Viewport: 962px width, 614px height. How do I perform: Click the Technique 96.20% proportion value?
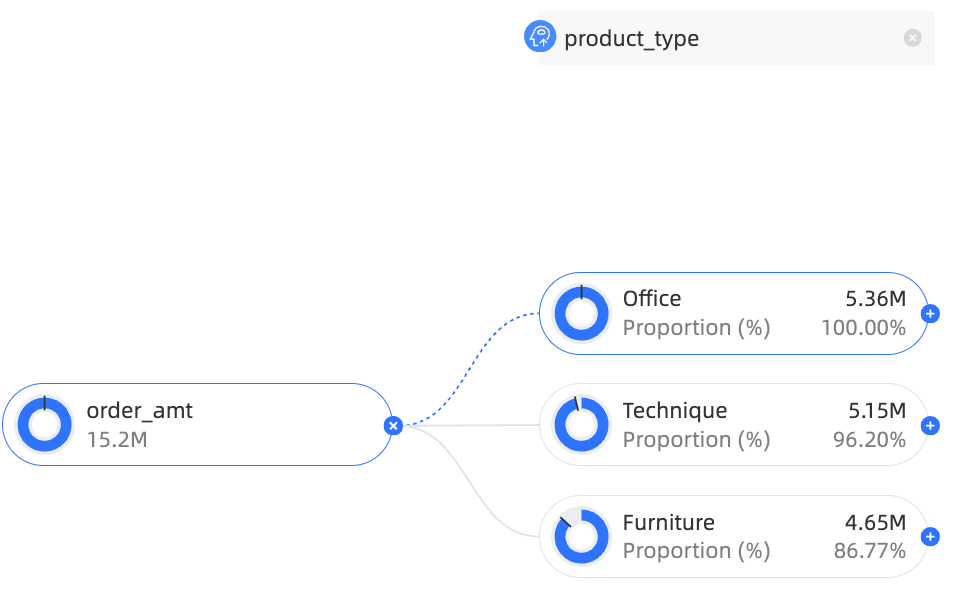(869, 440)
